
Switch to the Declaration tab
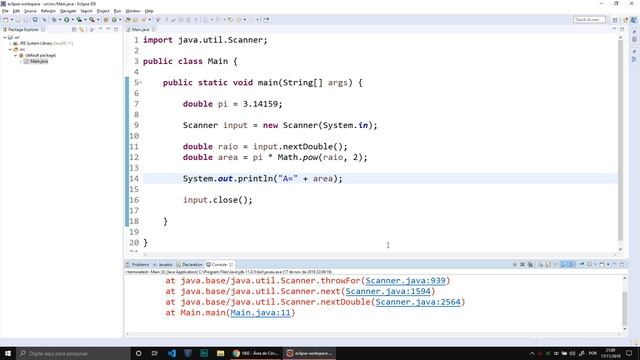pyautogui.click(x=189, y=264)
